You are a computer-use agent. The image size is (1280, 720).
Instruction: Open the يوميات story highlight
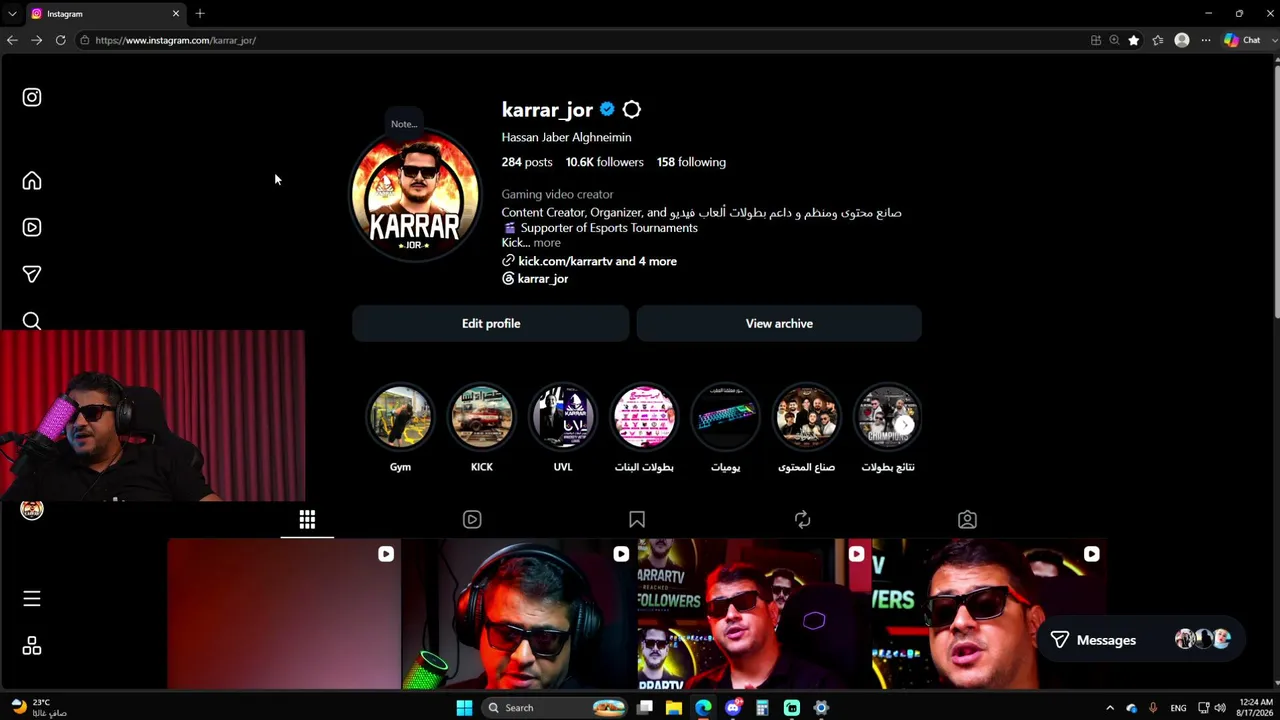(x=725, y=417)
